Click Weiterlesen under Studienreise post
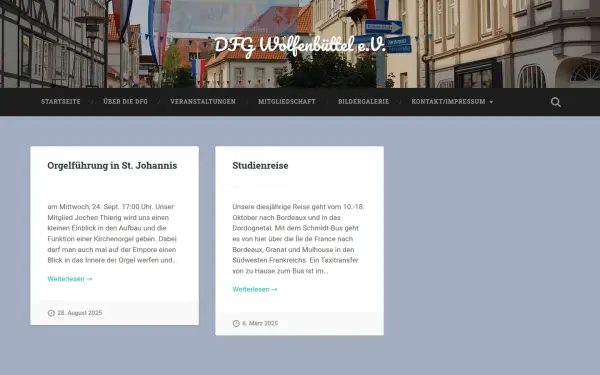This screenshot has height=375, width=600. pyautogui.click(x=255, y=290)
